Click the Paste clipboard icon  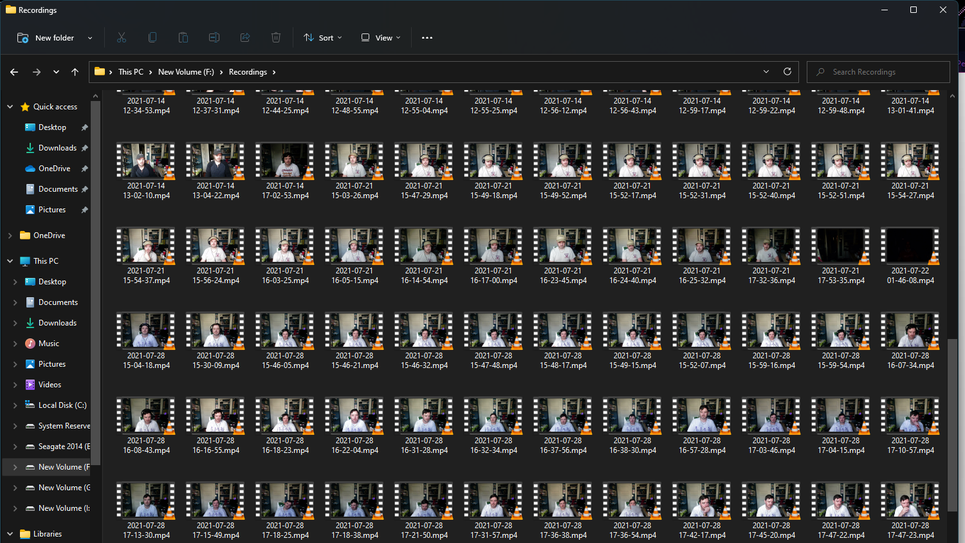click(x=183, y=38)
